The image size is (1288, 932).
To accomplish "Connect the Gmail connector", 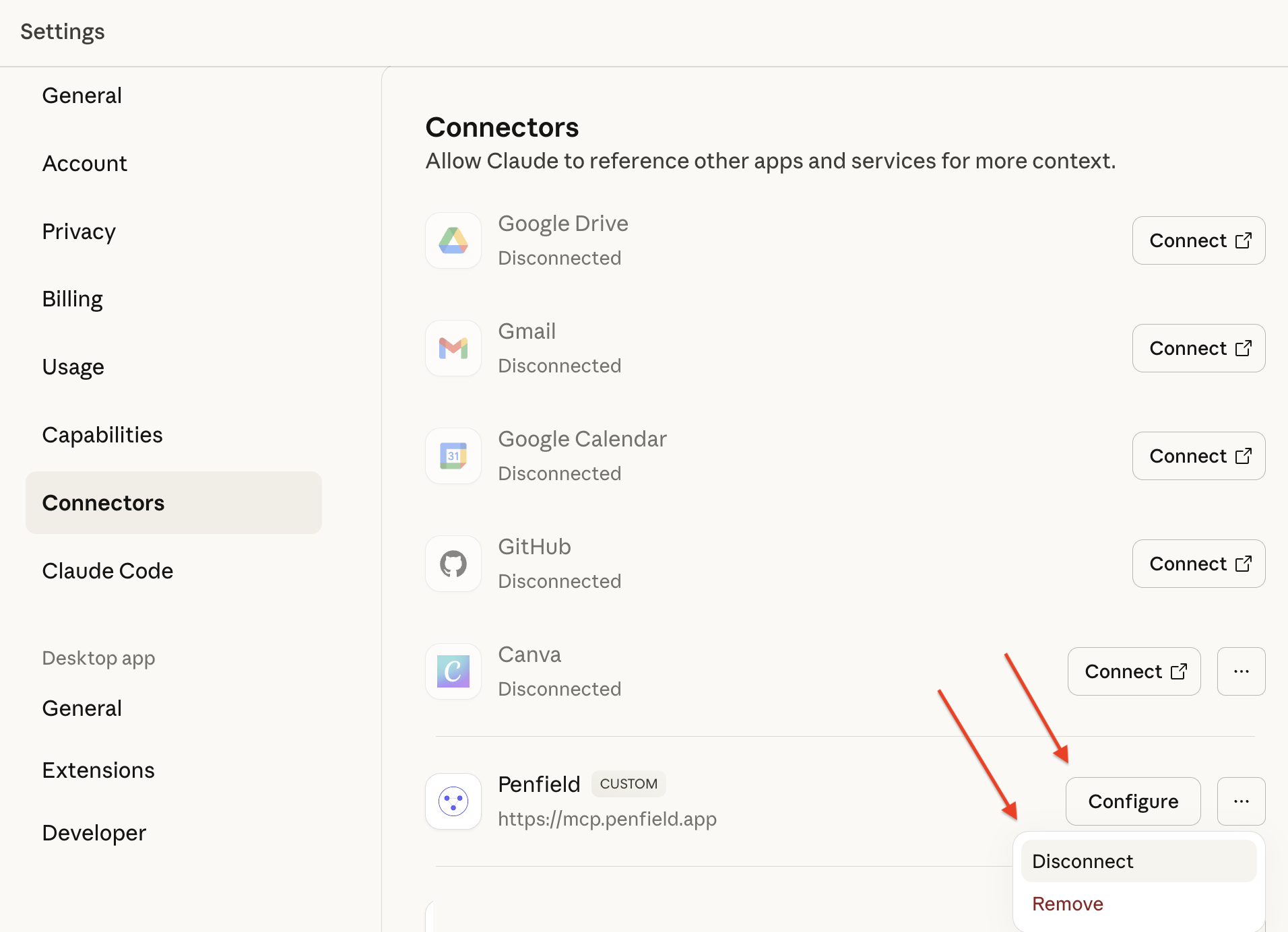I will click(1198, 348).
